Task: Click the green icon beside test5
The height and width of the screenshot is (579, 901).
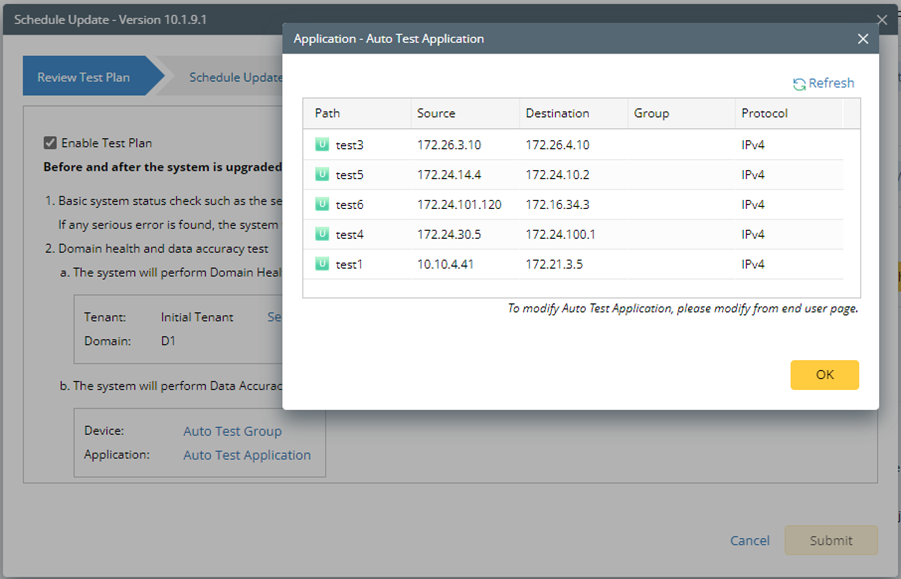Action: tap(322, 175)
